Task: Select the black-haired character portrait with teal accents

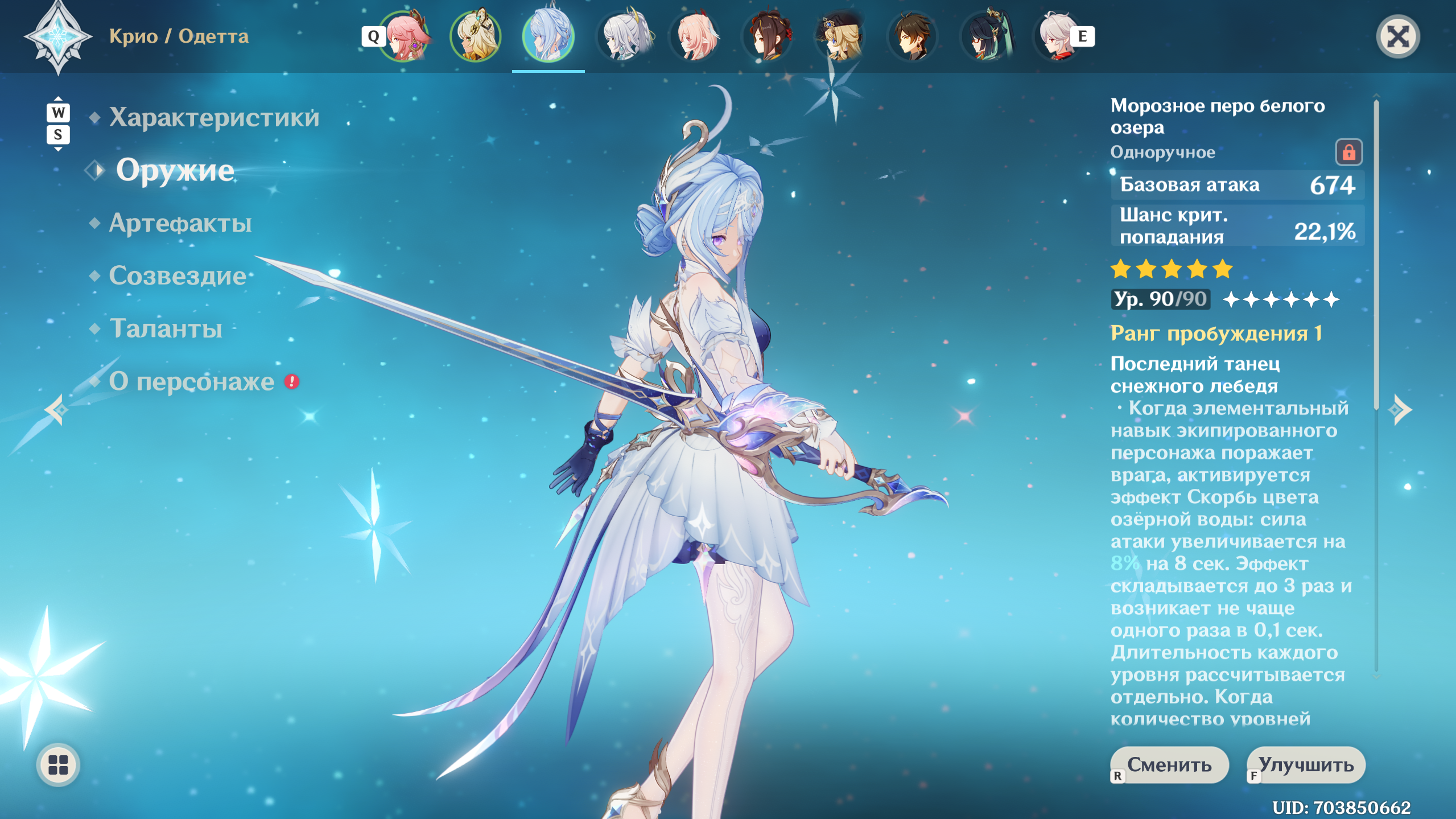Action: coord(986,36)
